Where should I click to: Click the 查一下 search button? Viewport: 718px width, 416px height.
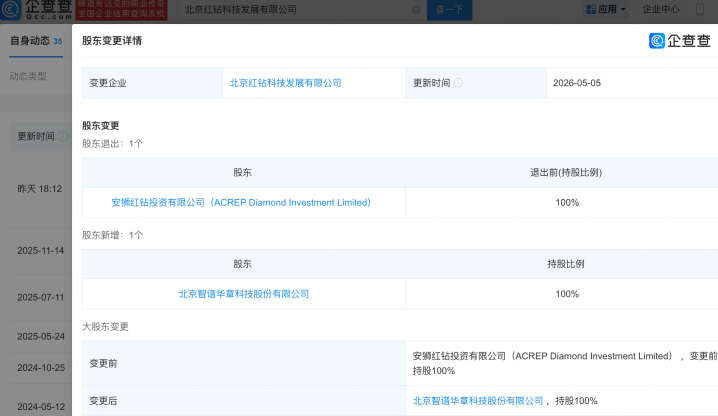[x=449, y=9]
